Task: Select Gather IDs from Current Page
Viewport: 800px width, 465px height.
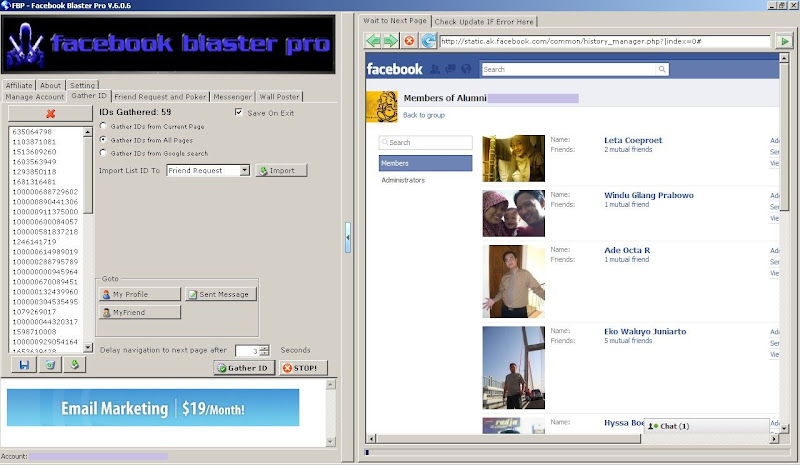Action: click(x=104, y=126)
